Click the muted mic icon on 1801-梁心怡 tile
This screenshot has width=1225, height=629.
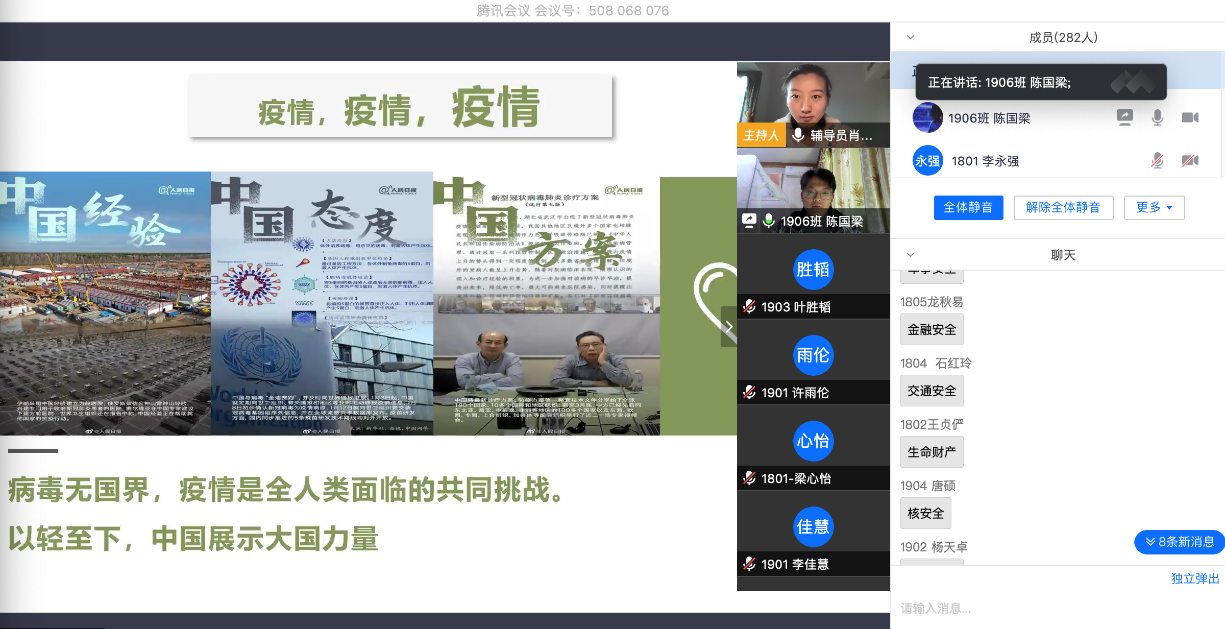(x=749, y=479)
